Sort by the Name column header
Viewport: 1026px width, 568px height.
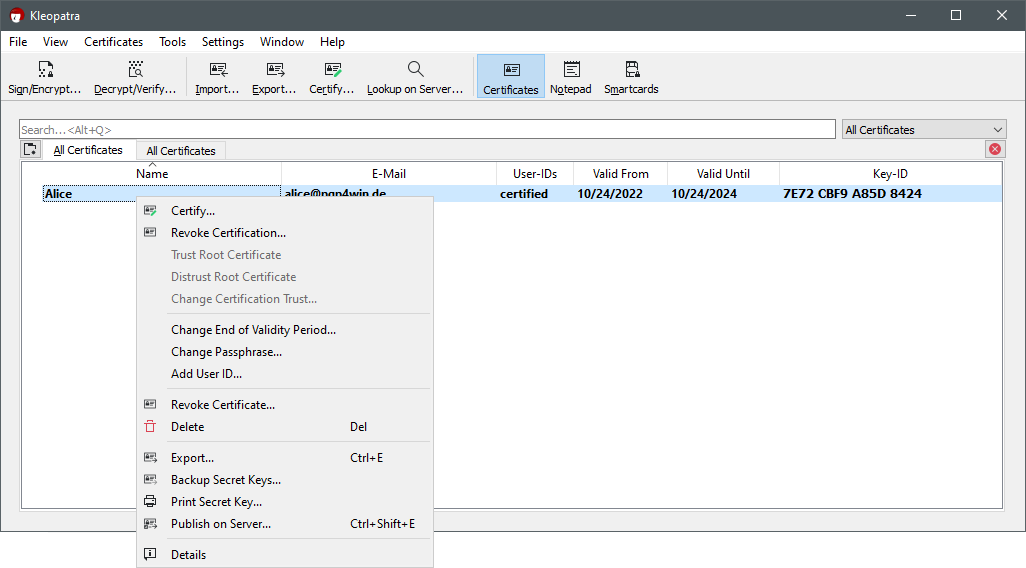click(152, 173)
